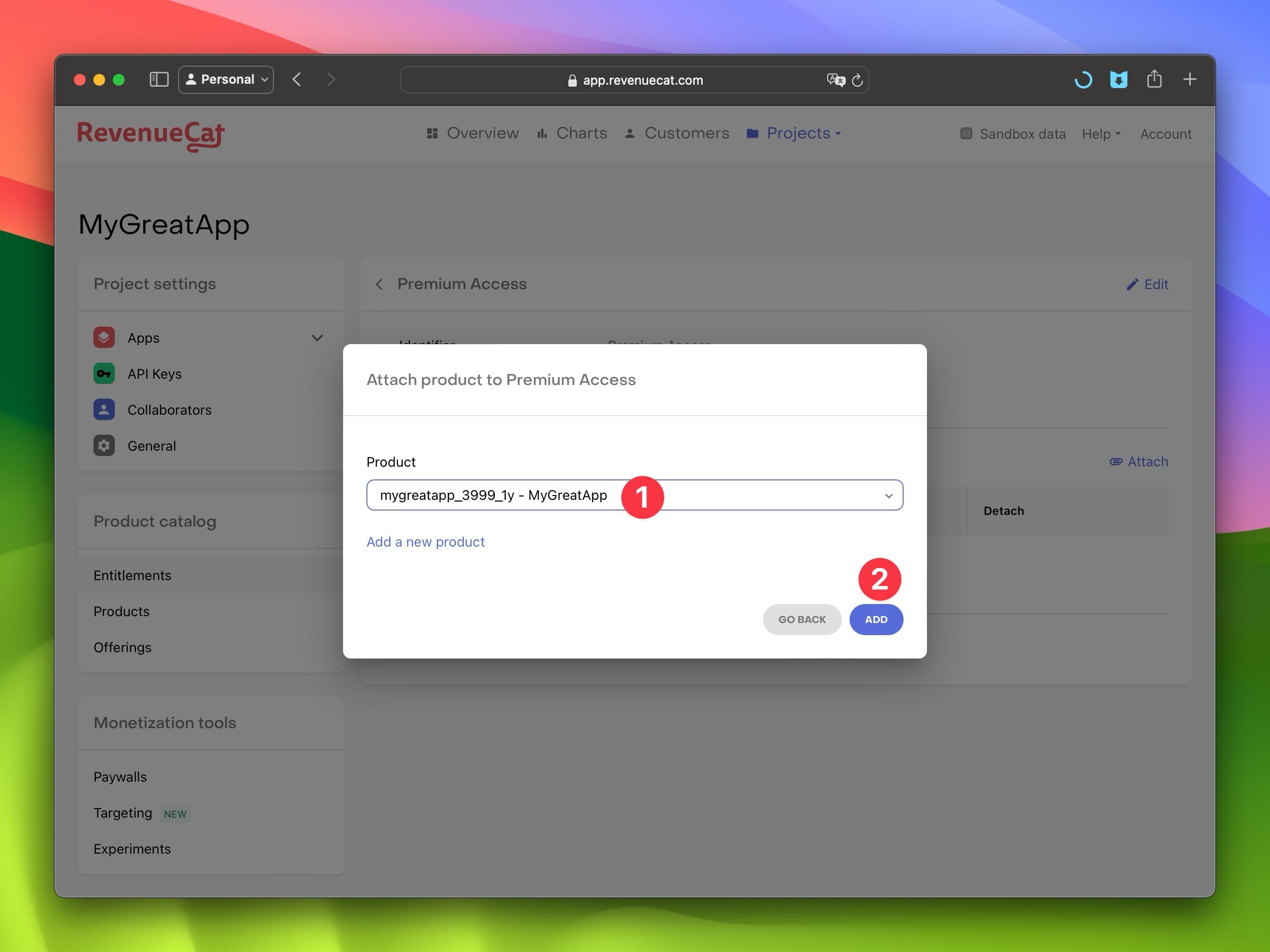Click the blue loading spinner extension icon
Screen dimensions: 1270x952
1083,79
